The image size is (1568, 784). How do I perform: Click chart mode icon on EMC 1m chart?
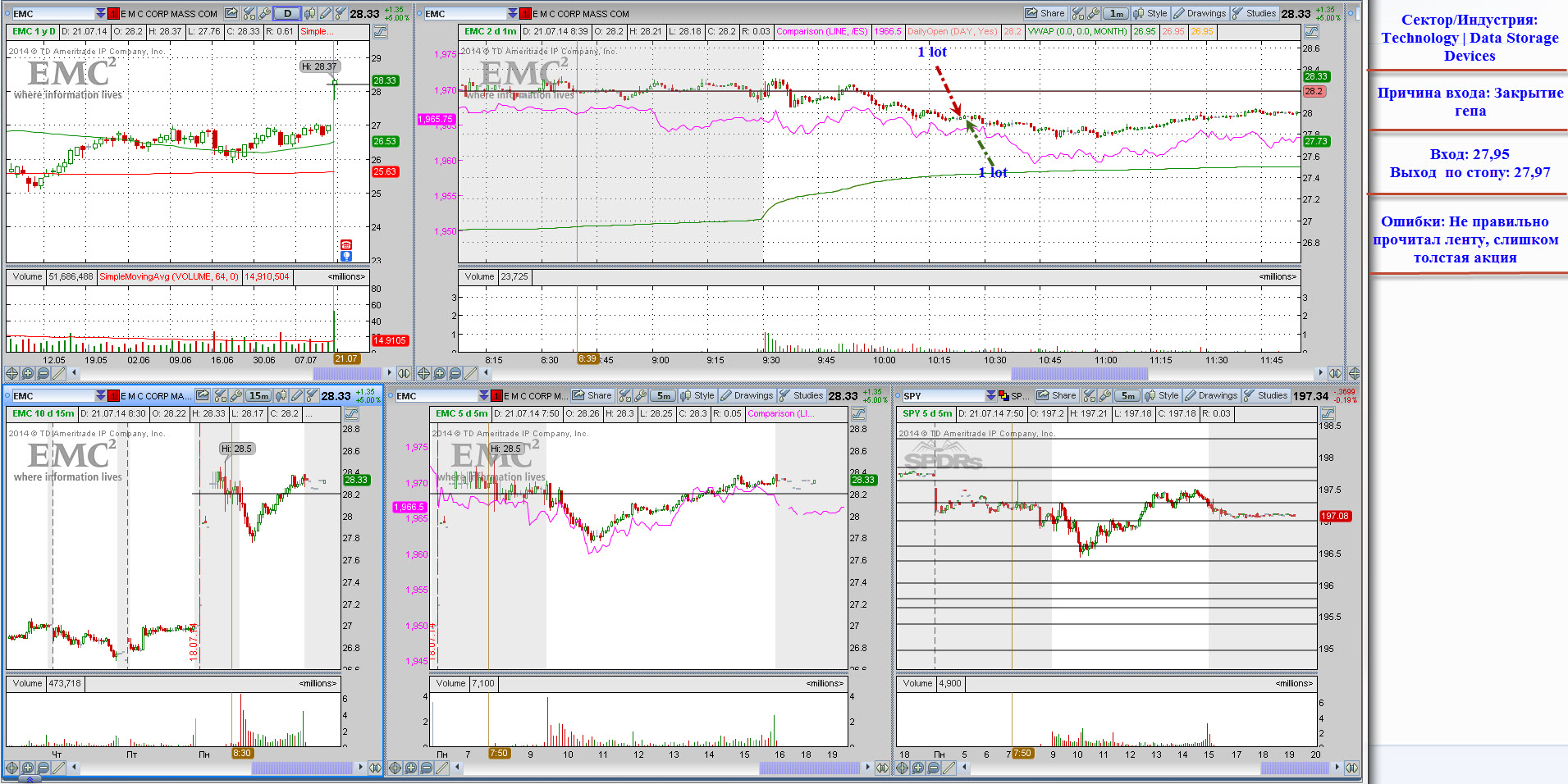[1311, 31]
